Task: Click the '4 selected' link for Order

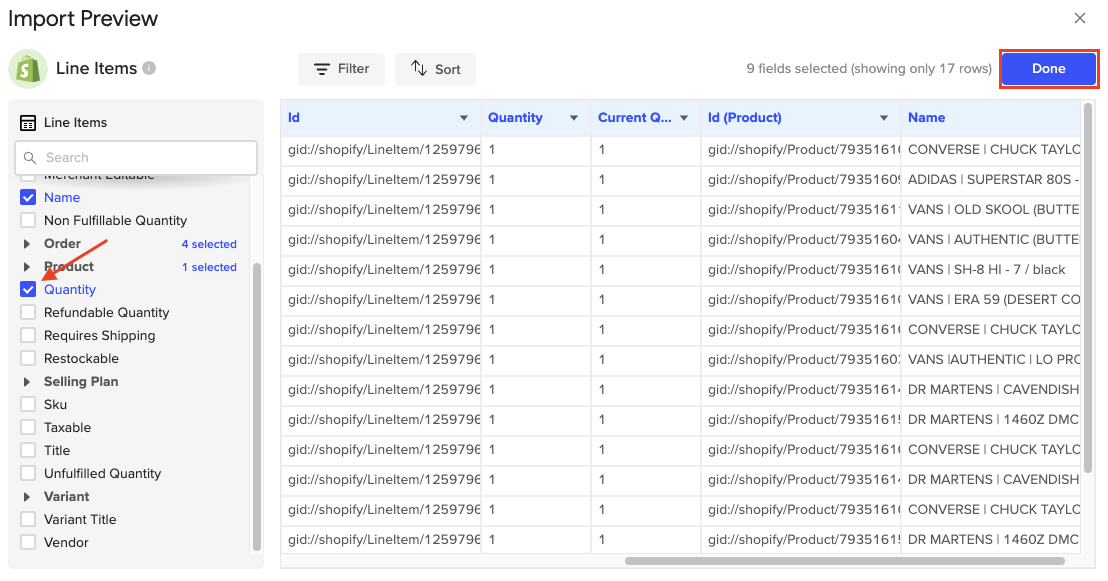Action: pyautogui.click(x=209, y=244)
